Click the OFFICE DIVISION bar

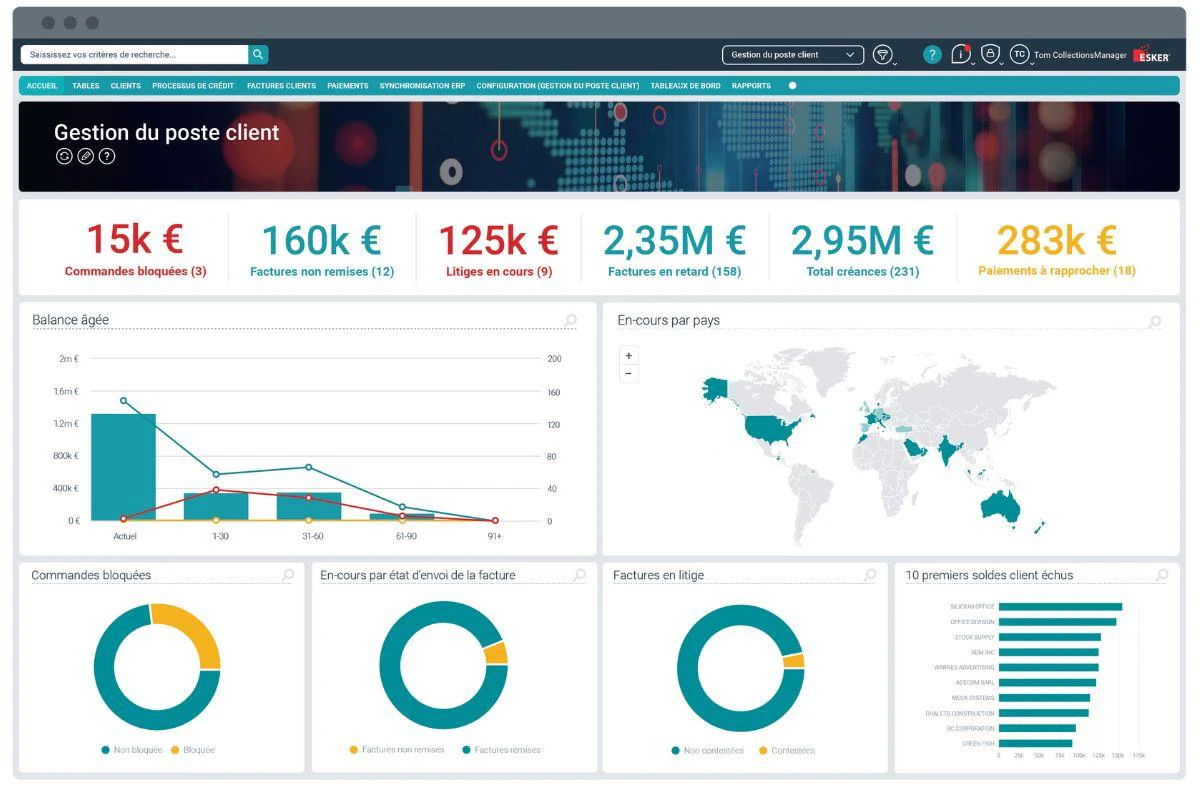point(1058,621)
